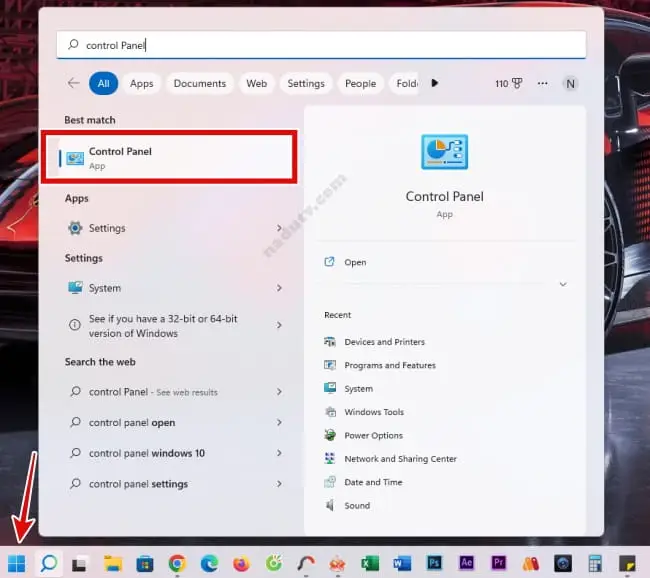Switch to the Web filter tab
The image size is (650, 578).
pos(257,83)
